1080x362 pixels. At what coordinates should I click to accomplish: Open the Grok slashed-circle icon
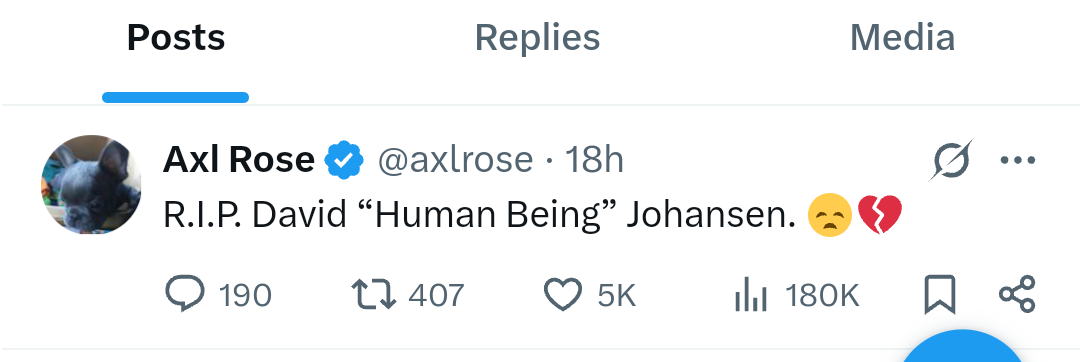click(x=951, y=160)
